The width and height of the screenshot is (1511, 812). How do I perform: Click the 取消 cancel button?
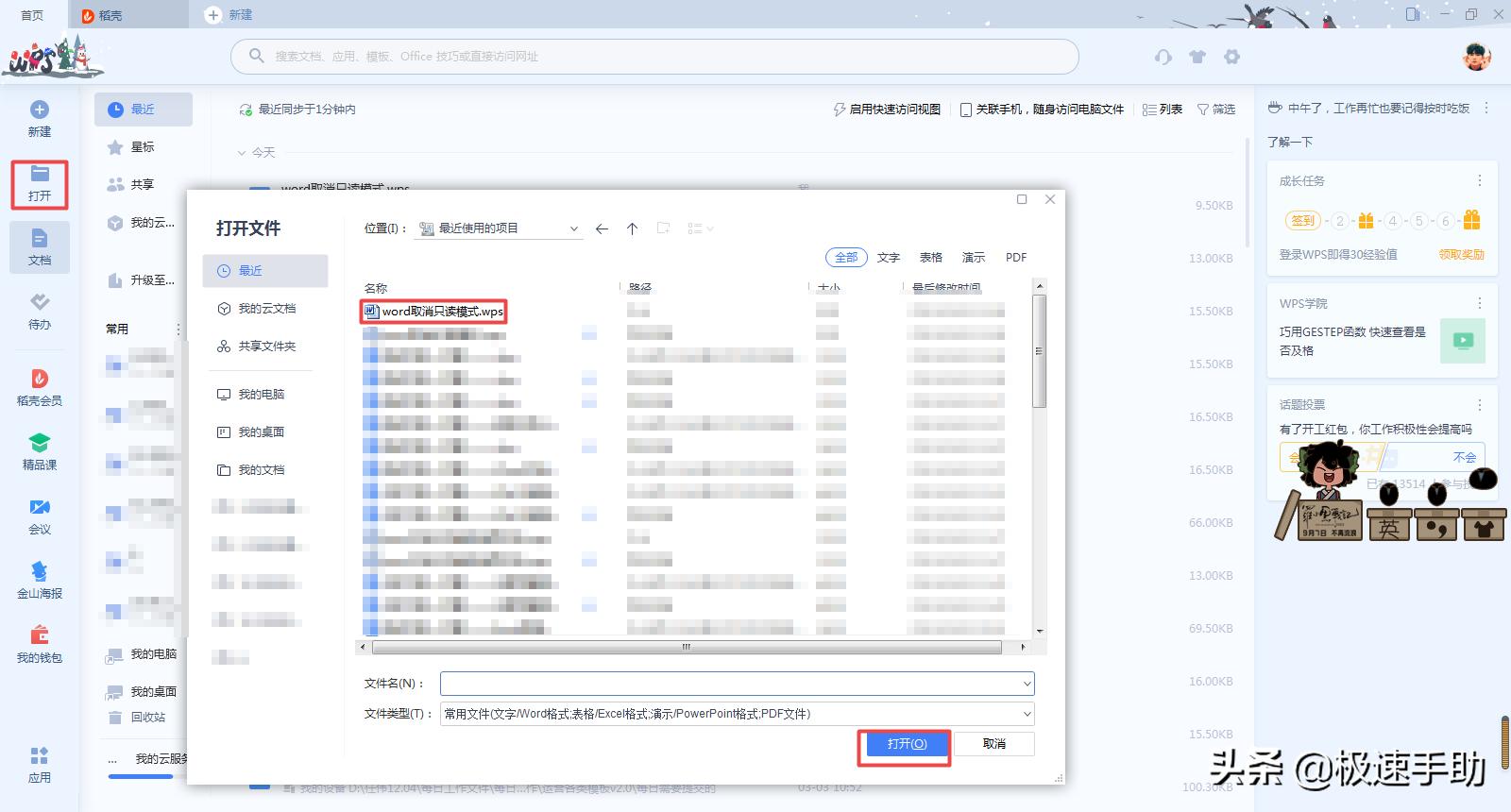point(994,744)
